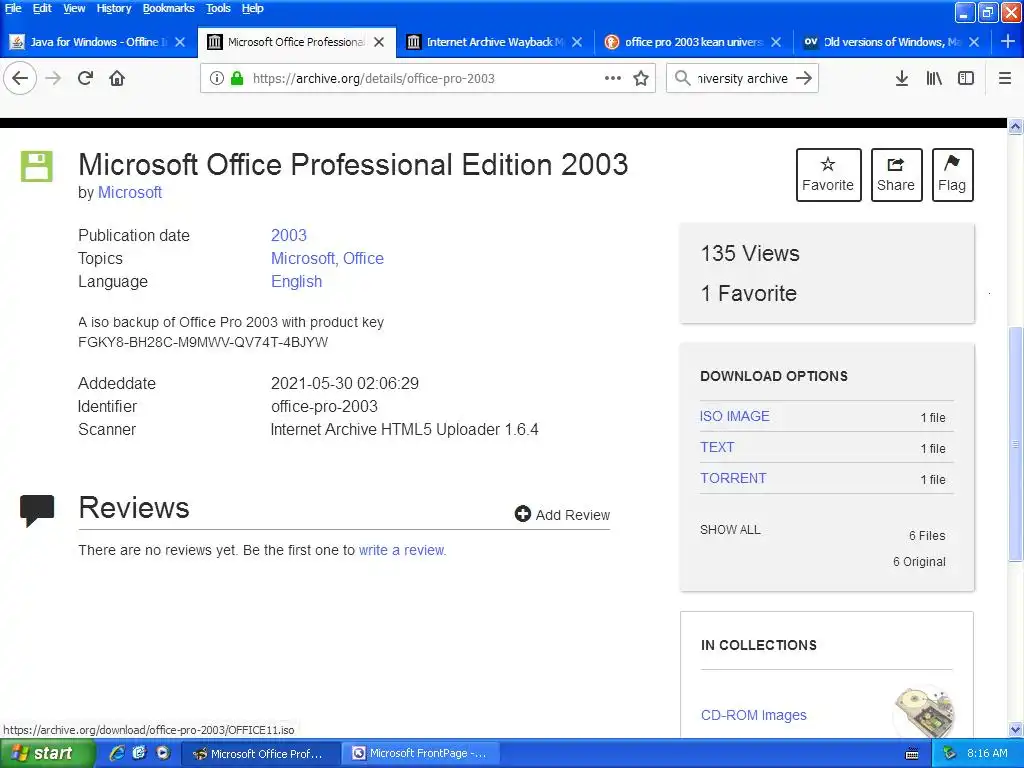Go back to the previous page
The width and height of the screenshot is (1024, 768).
(20, 78)
